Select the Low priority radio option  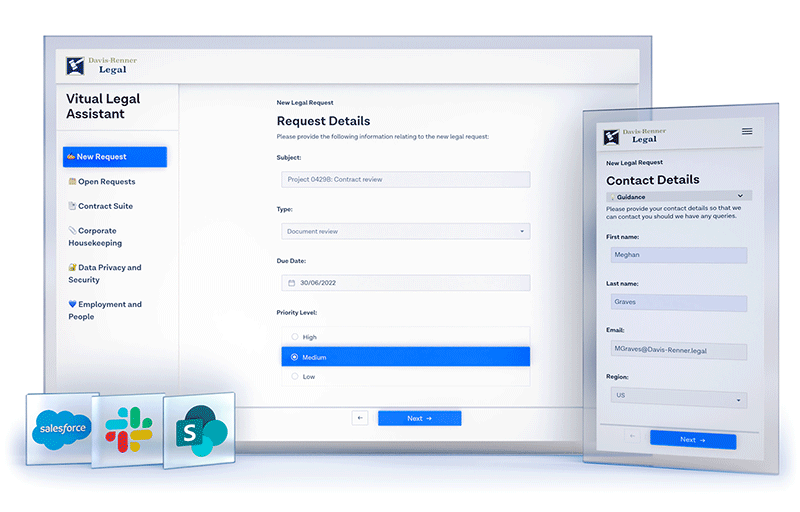click(294, 377)
